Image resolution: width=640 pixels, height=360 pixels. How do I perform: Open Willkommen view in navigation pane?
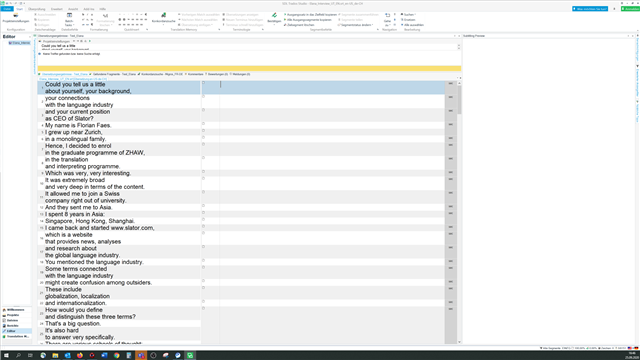(x=16, y=310)
